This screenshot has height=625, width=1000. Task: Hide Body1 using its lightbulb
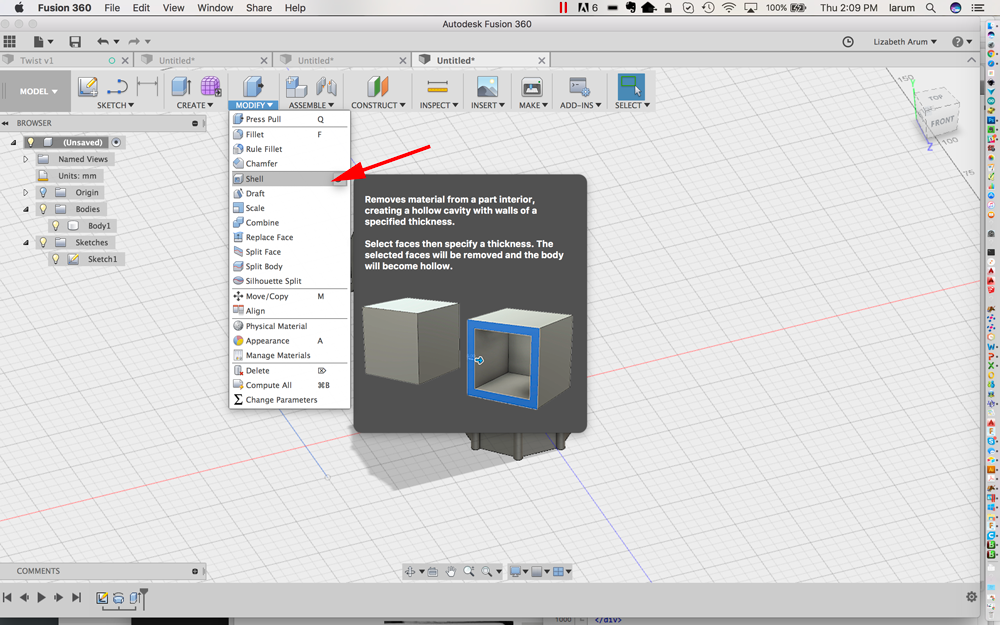click(x=56, y=225)
